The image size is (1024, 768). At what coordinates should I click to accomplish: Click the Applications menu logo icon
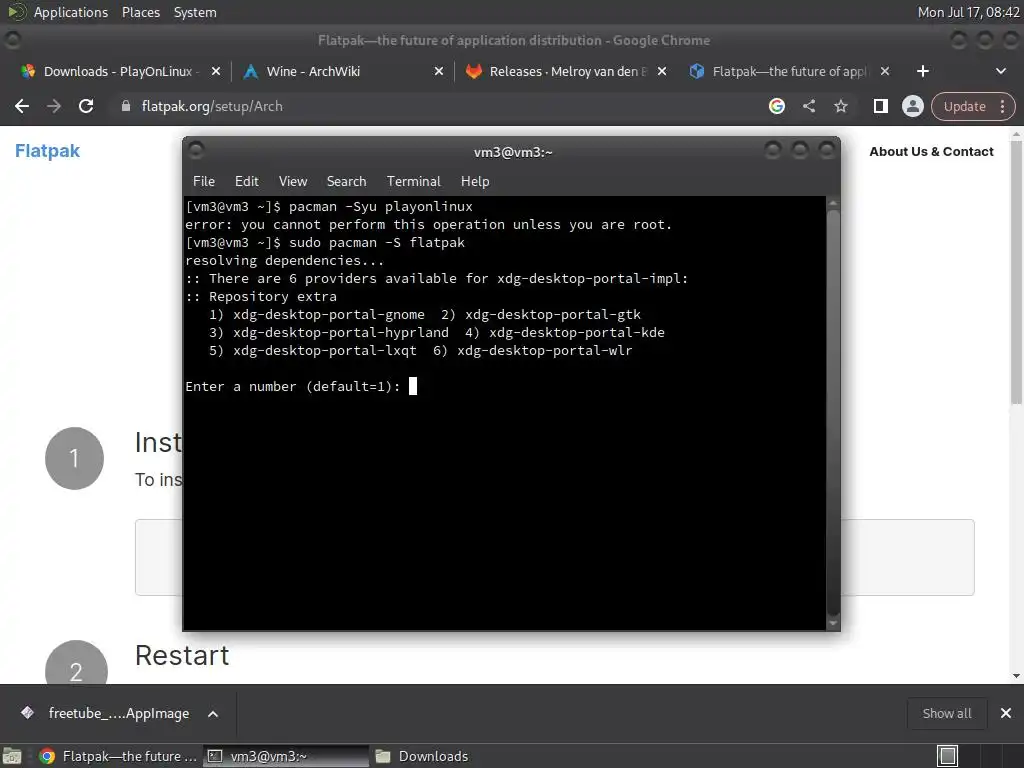pos(16,12)
